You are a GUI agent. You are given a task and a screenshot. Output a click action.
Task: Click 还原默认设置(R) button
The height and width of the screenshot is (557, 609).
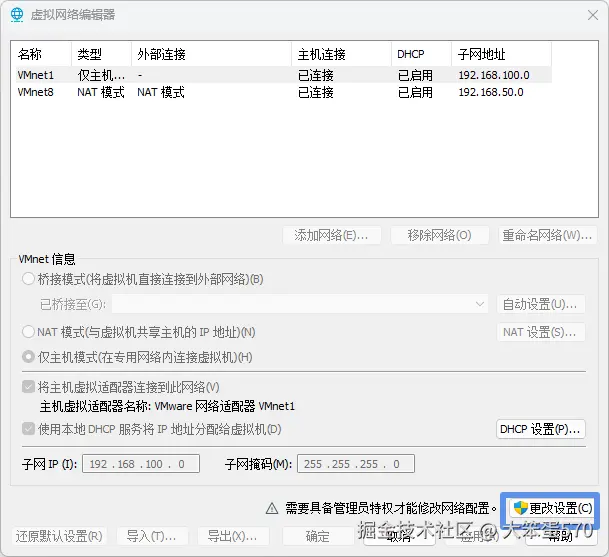pos(59,536)
